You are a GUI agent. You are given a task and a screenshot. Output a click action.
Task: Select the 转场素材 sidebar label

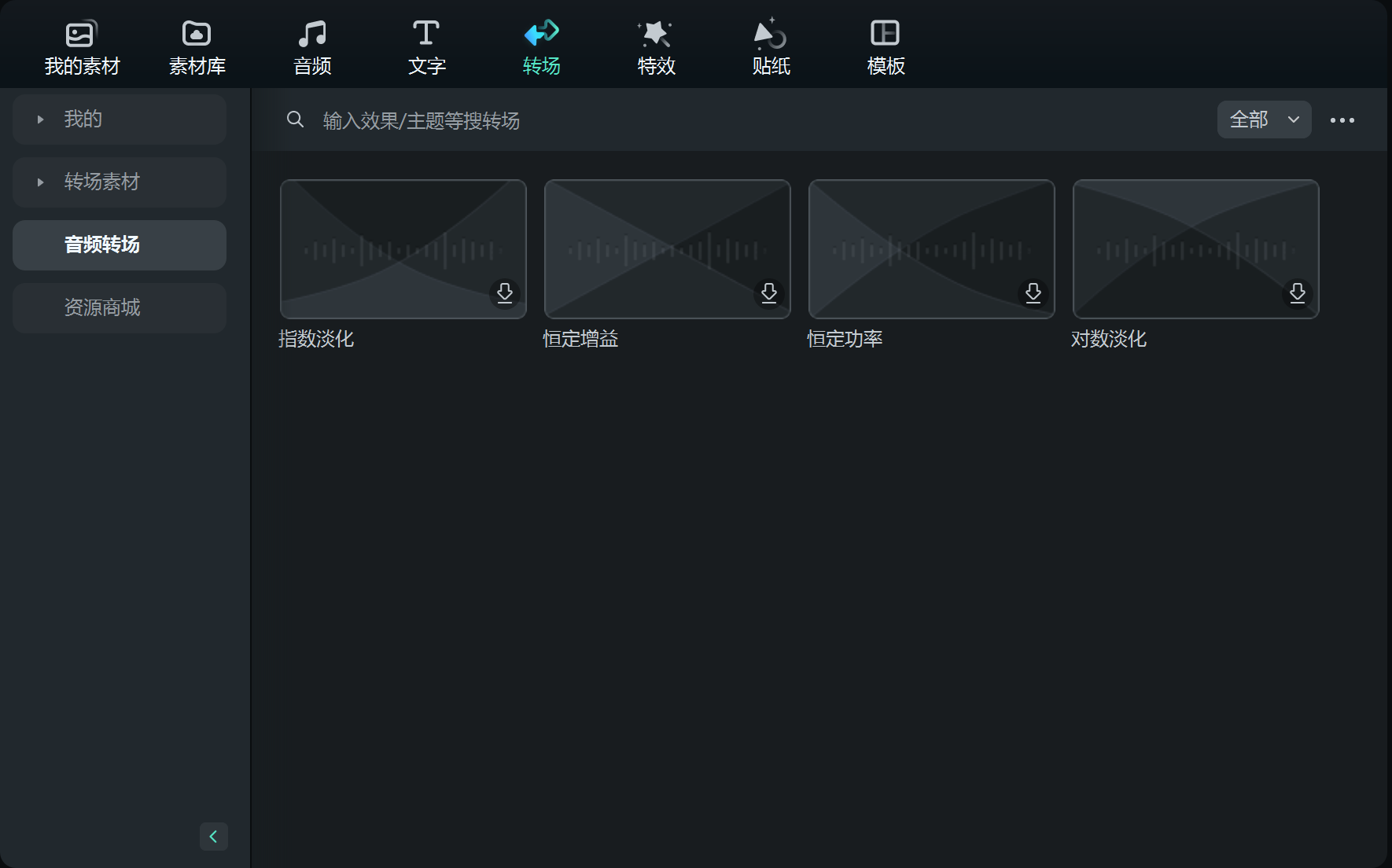point(102,182)
